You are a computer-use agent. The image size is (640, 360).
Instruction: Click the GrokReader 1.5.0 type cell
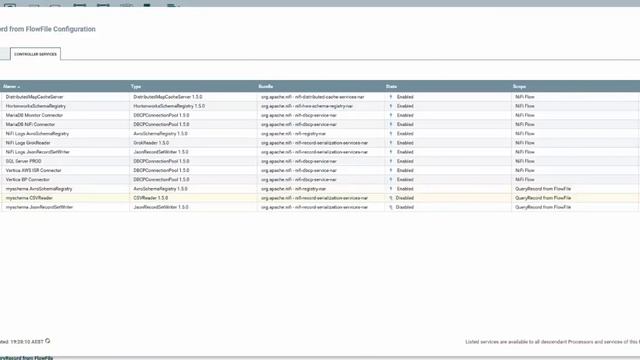tap(151, 143)
